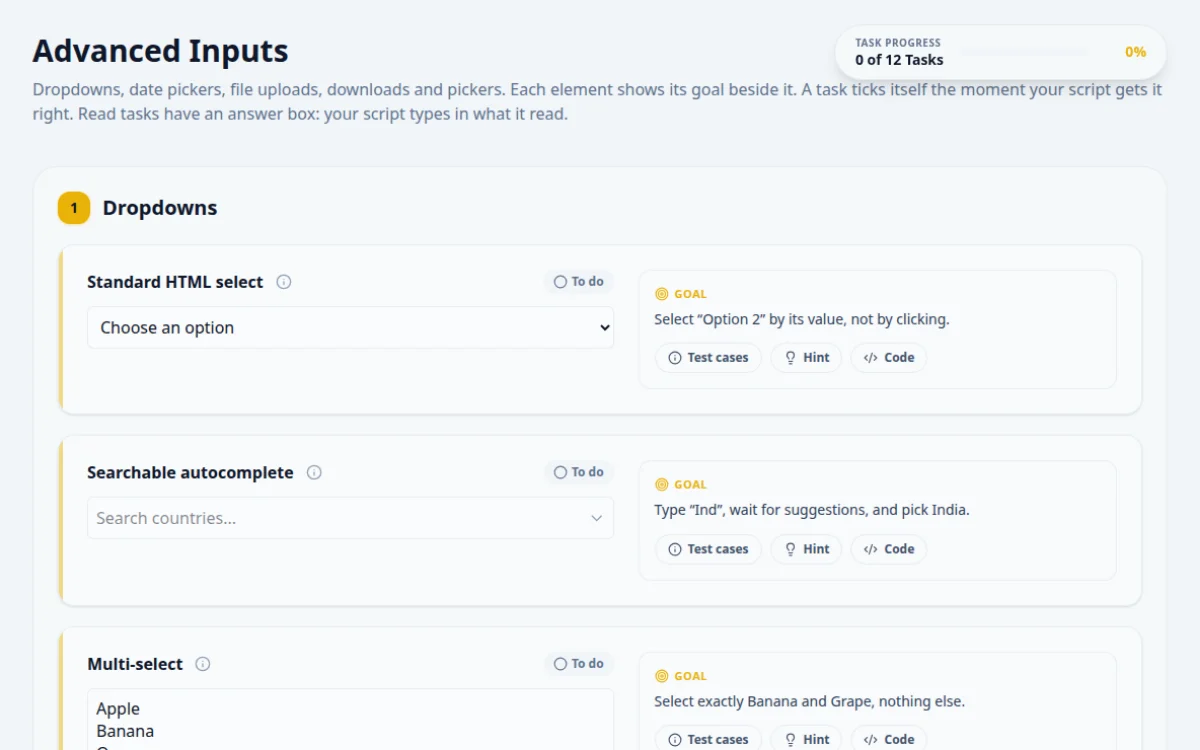Click To do status on Searchable autocomplete
The image size is (1200, 750).
coord(579,472)
